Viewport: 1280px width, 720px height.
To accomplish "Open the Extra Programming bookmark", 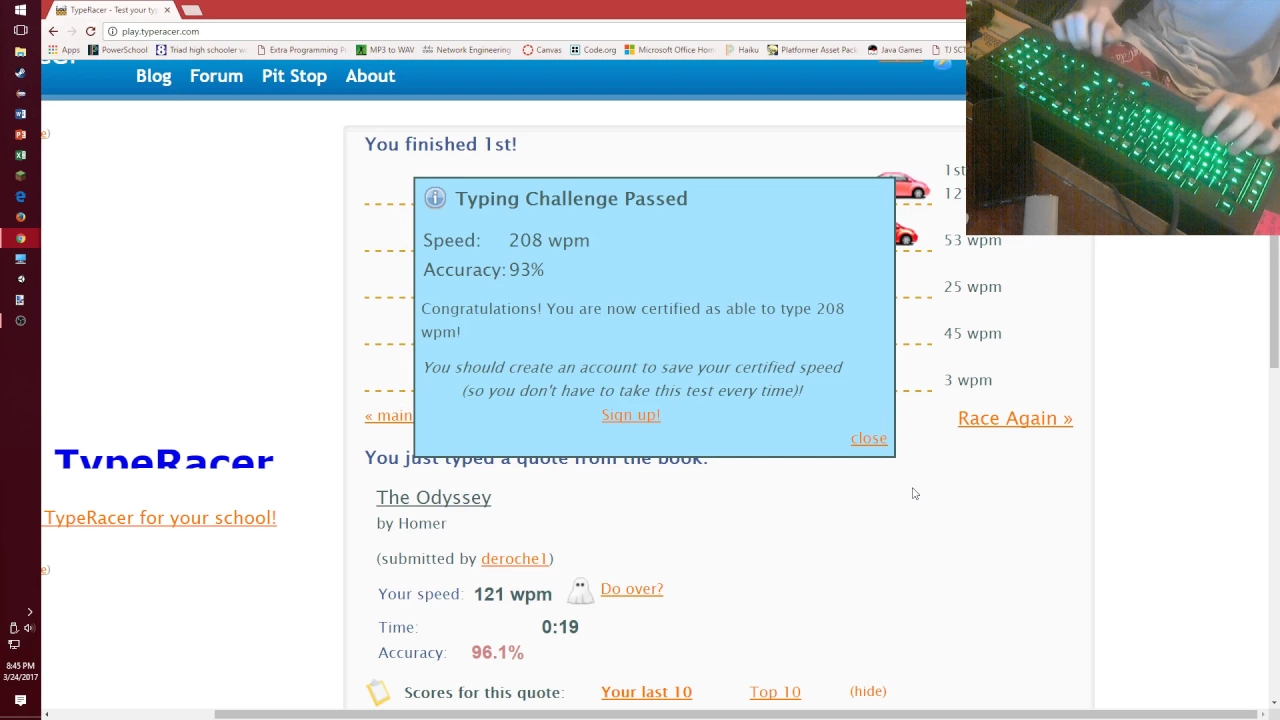I will pyautogui.click(x=301, y=50).
